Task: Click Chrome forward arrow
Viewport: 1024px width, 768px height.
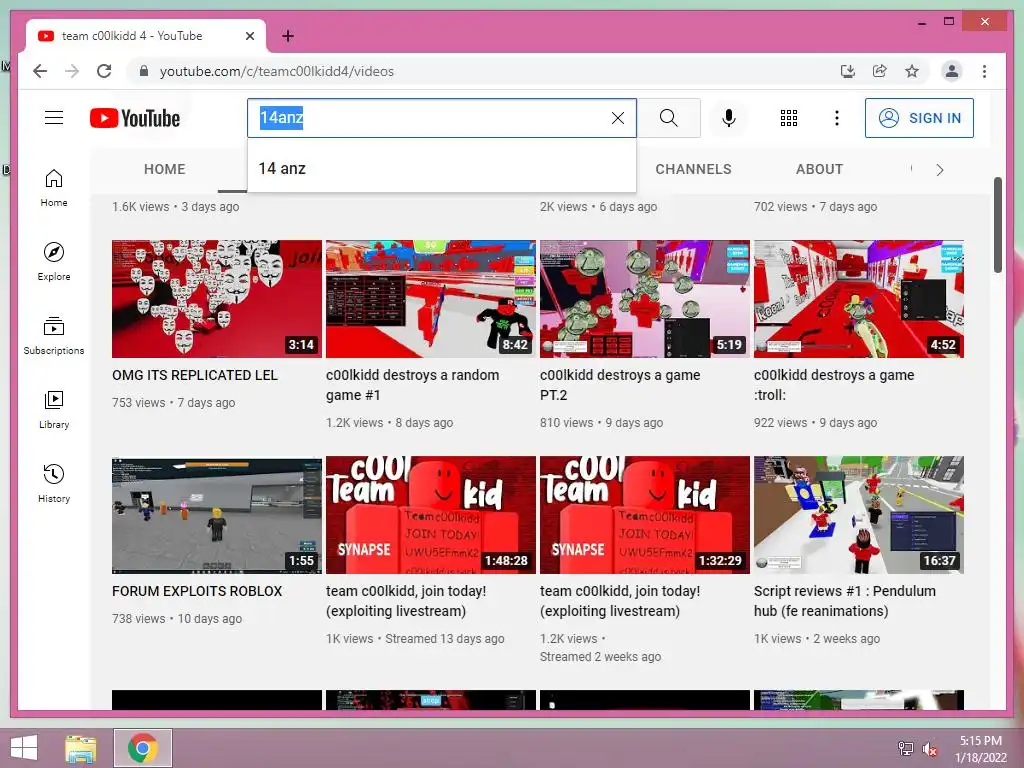Action: 72,71
